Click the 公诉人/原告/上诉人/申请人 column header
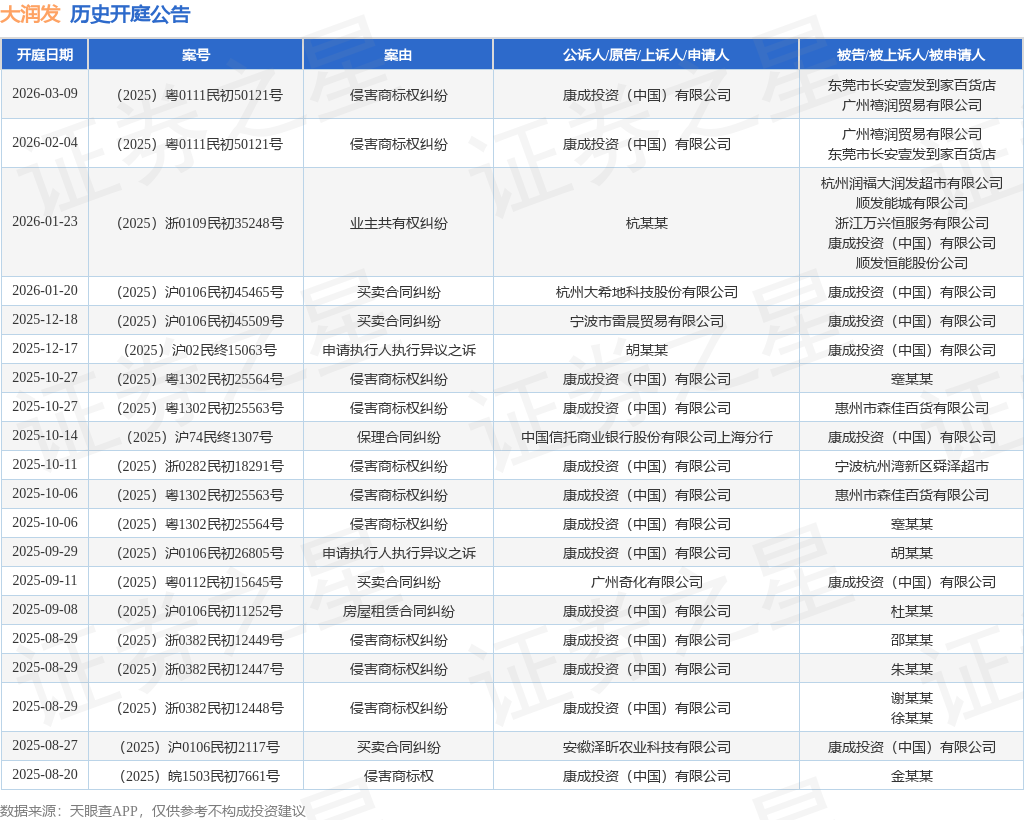The image size is (1024, 820). coord(646,55)
